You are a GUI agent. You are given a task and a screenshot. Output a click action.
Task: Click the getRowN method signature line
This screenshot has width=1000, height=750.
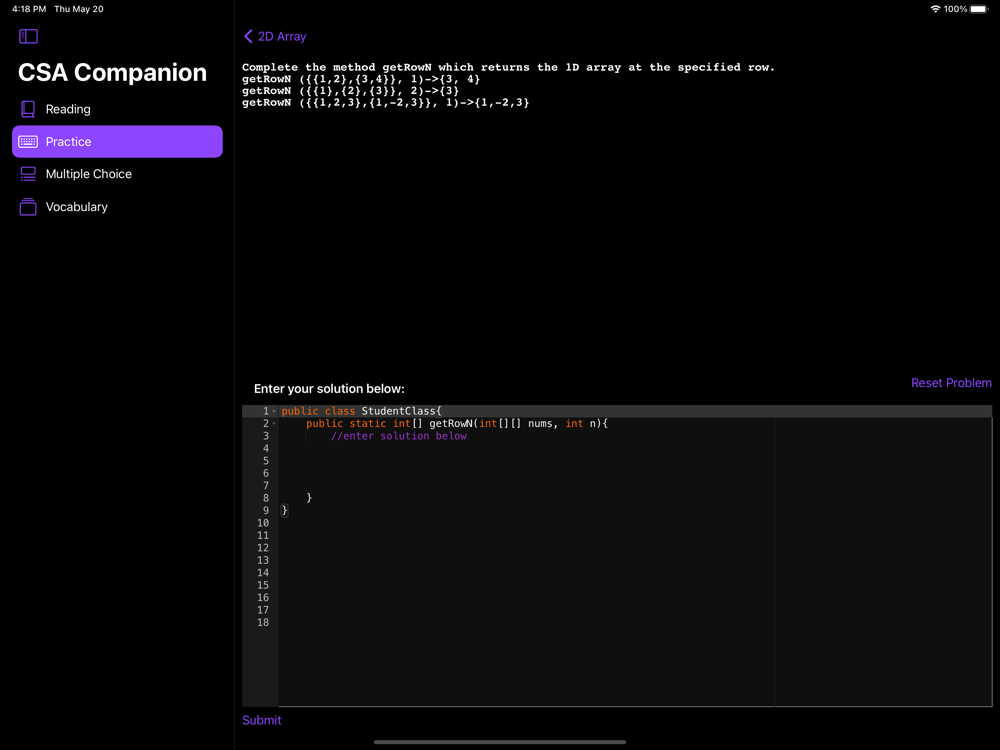(x=457, y=423)
